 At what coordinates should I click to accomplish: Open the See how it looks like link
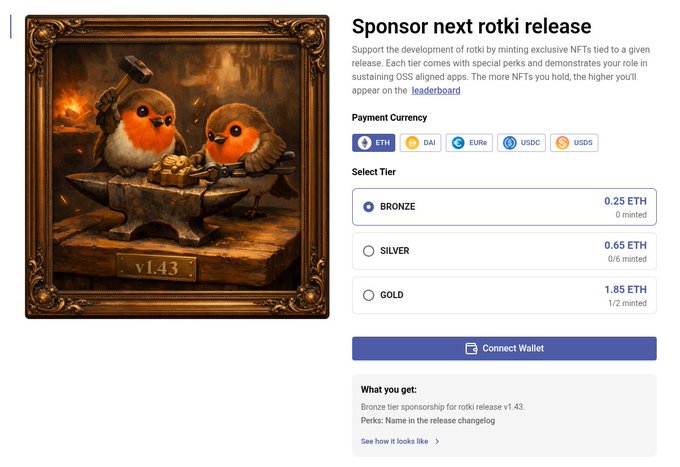pyautogui.click(x=394, y=441)
